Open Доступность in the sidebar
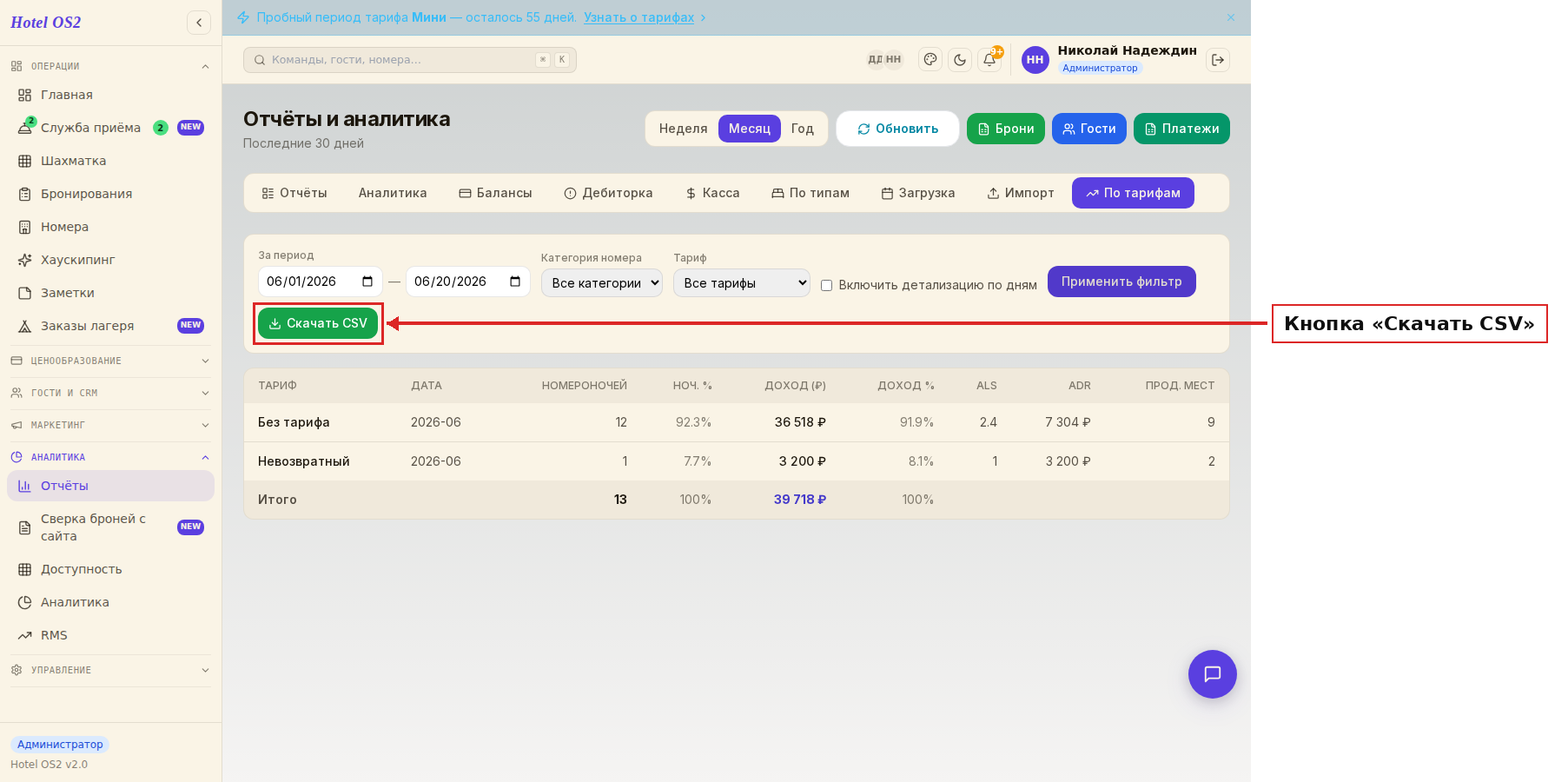Screen dimensions: 1568x782 point(110,569)
